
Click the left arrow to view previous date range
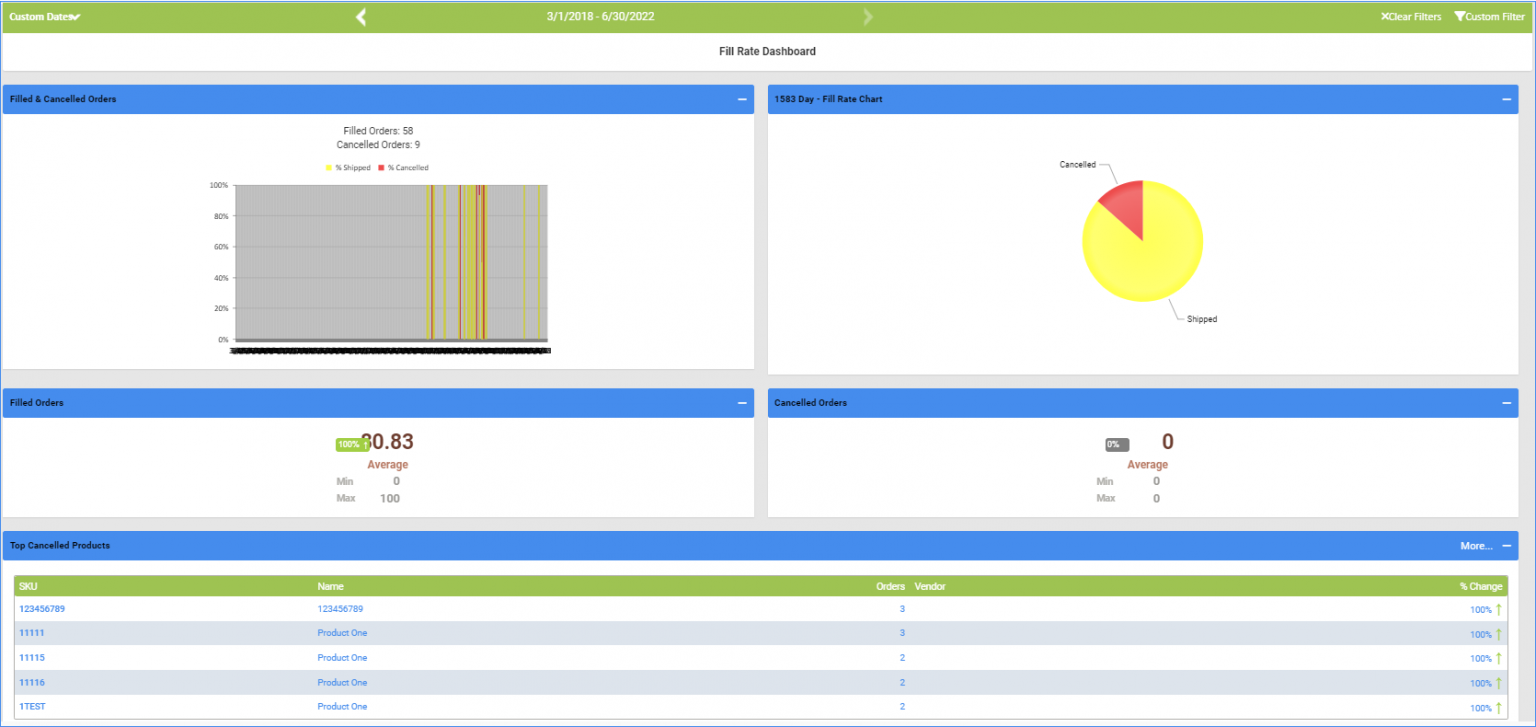360,16
